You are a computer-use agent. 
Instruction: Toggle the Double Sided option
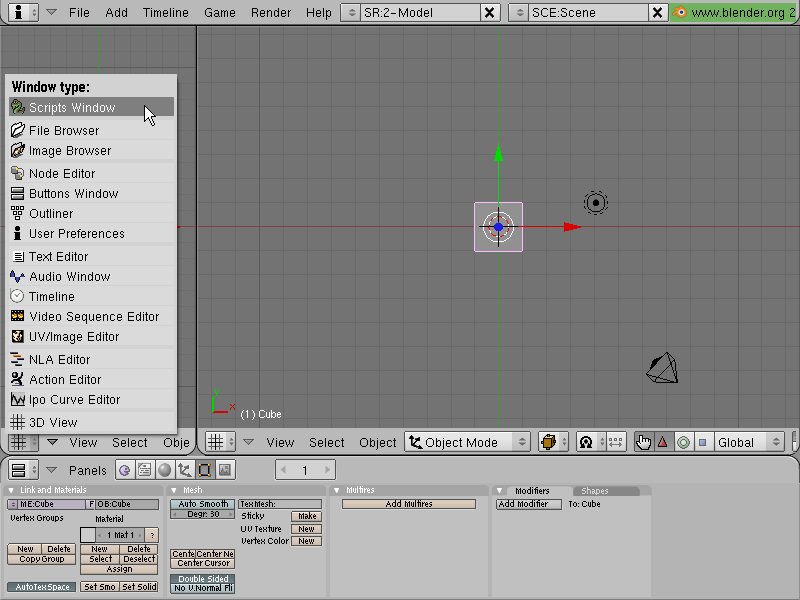(x=203, y=579)
